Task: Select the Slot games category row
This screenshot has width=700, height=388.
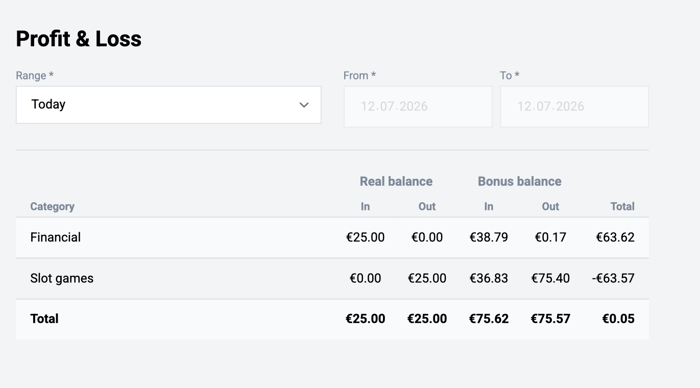Action: tap(332, 279)
